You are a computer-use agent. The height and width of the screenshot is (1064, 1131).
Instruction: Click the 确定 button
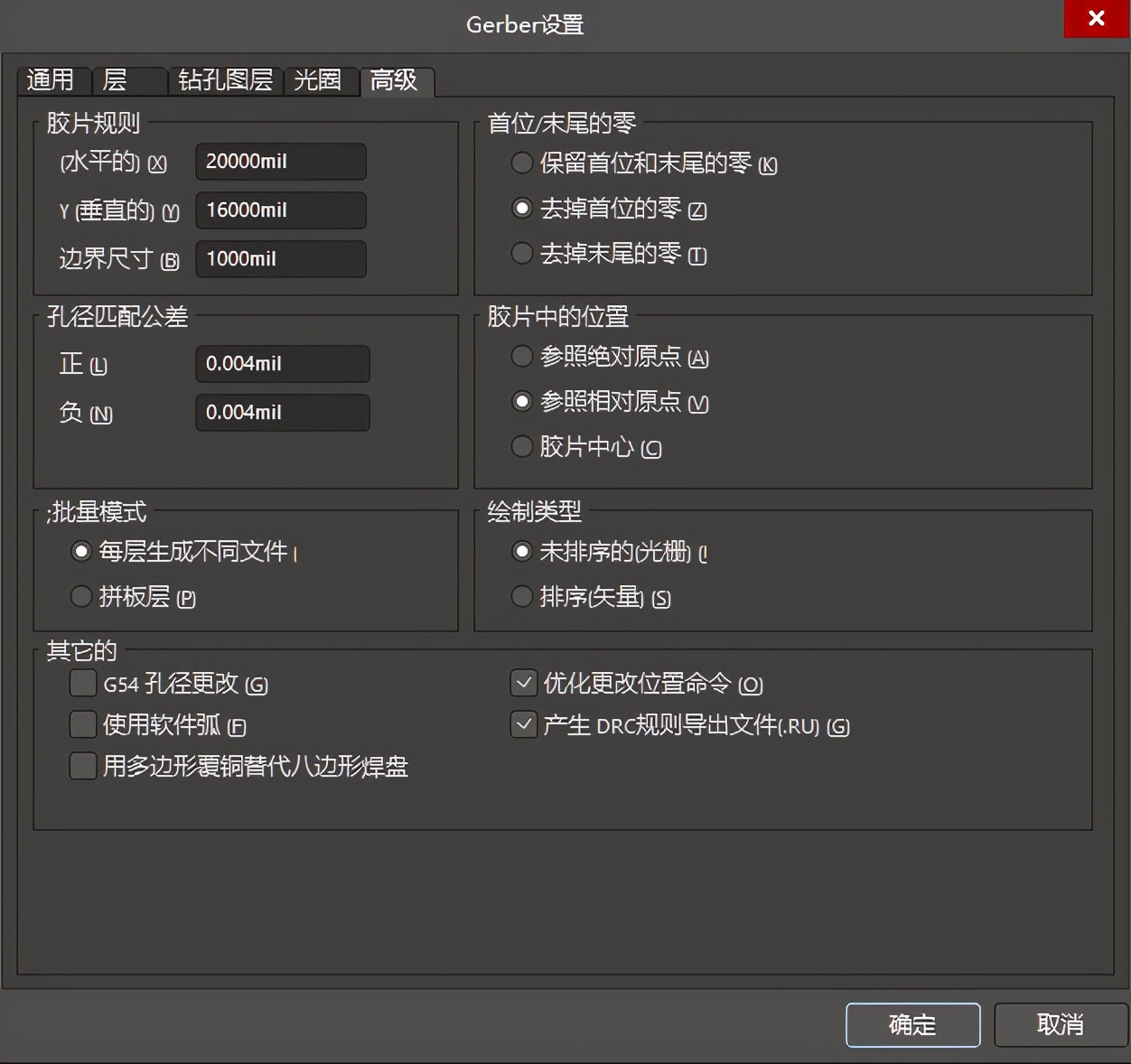(912, 1025)
